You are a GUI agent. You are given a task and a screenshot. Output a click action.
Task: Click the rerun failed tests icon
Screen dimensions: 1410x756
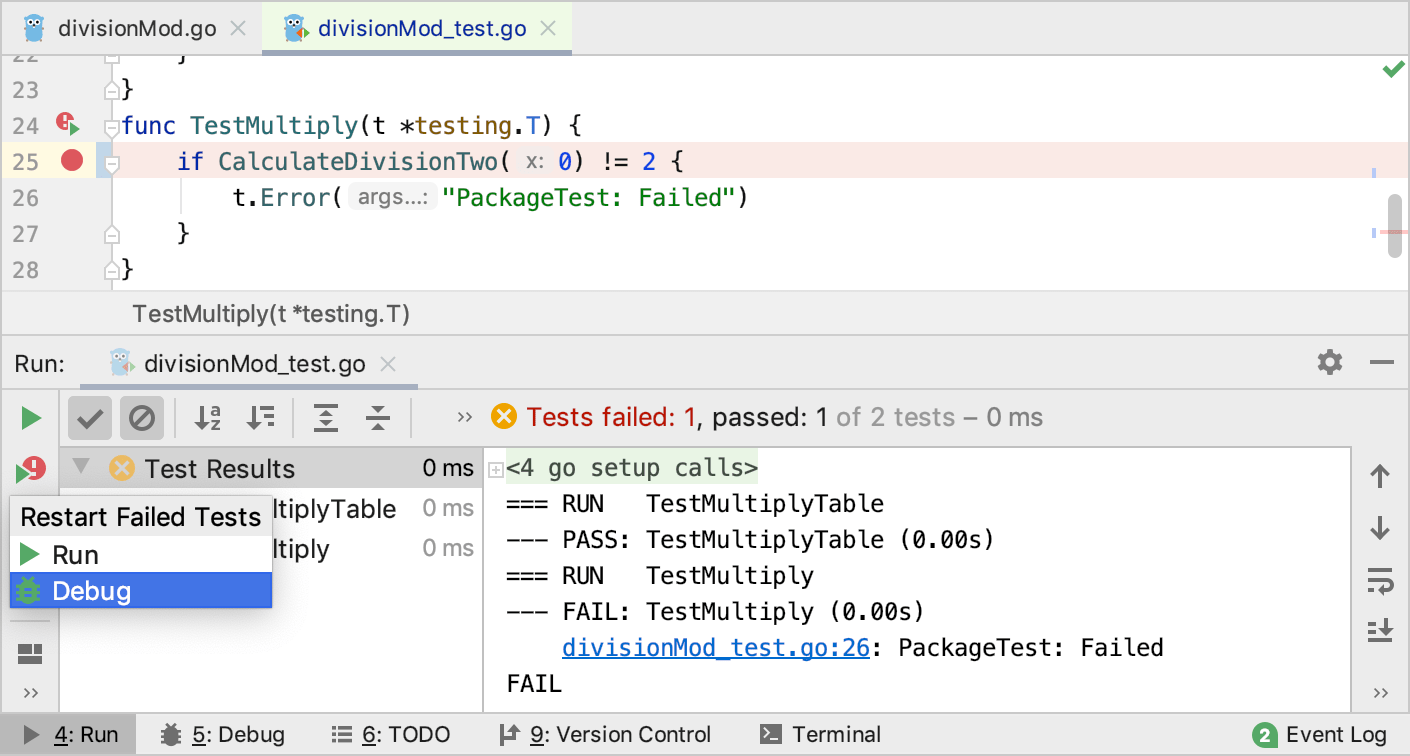coord(31,469)
